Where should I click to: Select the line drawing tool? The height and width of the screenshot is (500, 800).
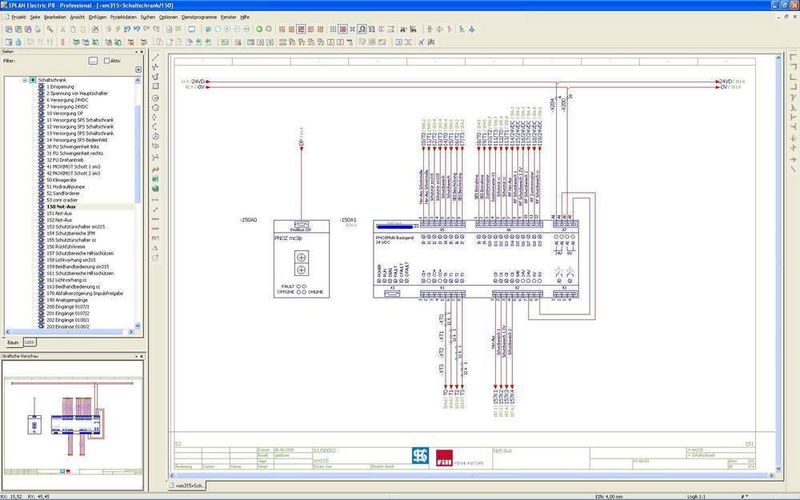(156, 57)
